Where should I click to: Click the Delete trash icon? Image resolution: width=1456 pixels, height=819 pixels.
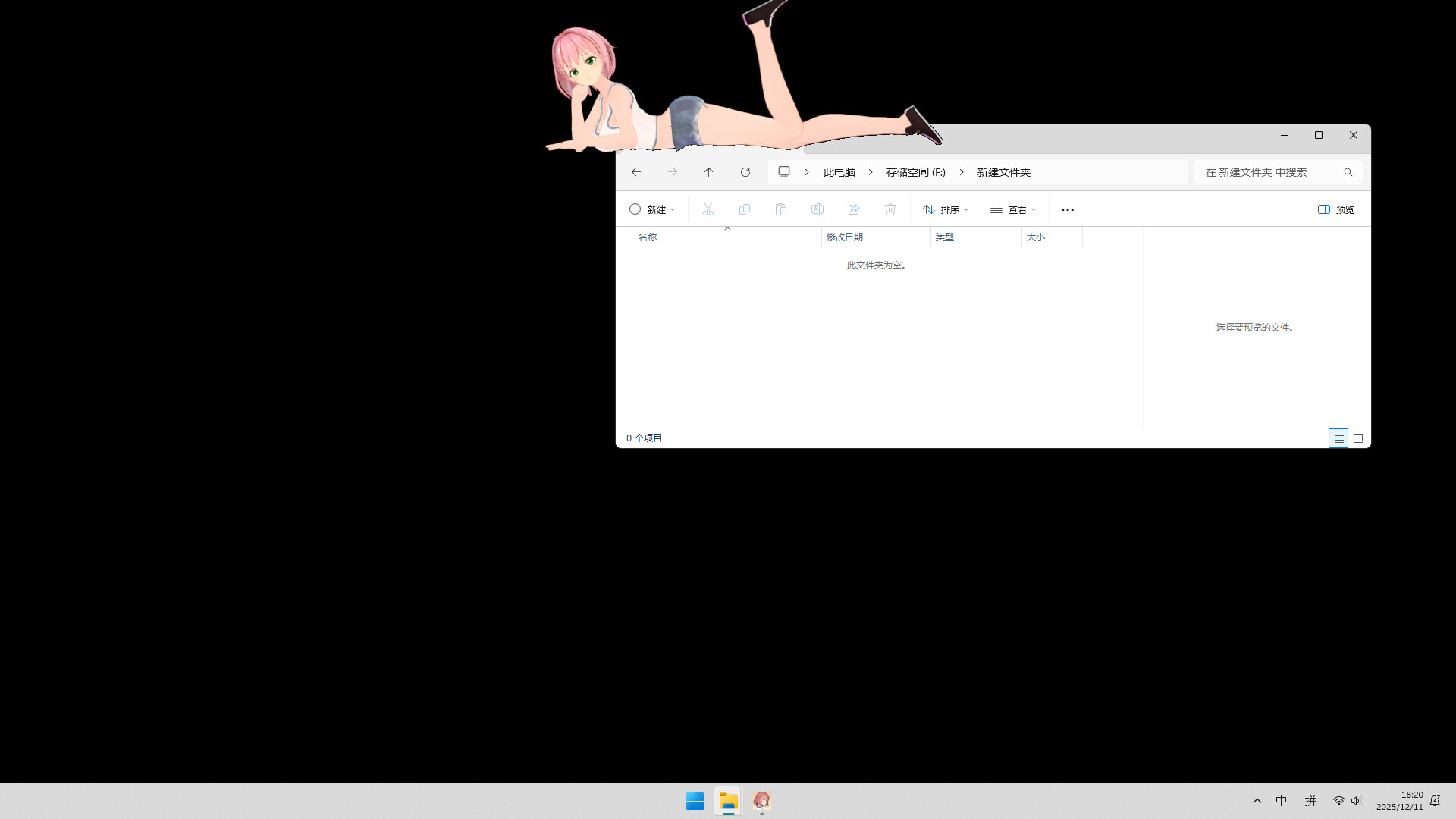pyautogui.click(x=890, y=209)
